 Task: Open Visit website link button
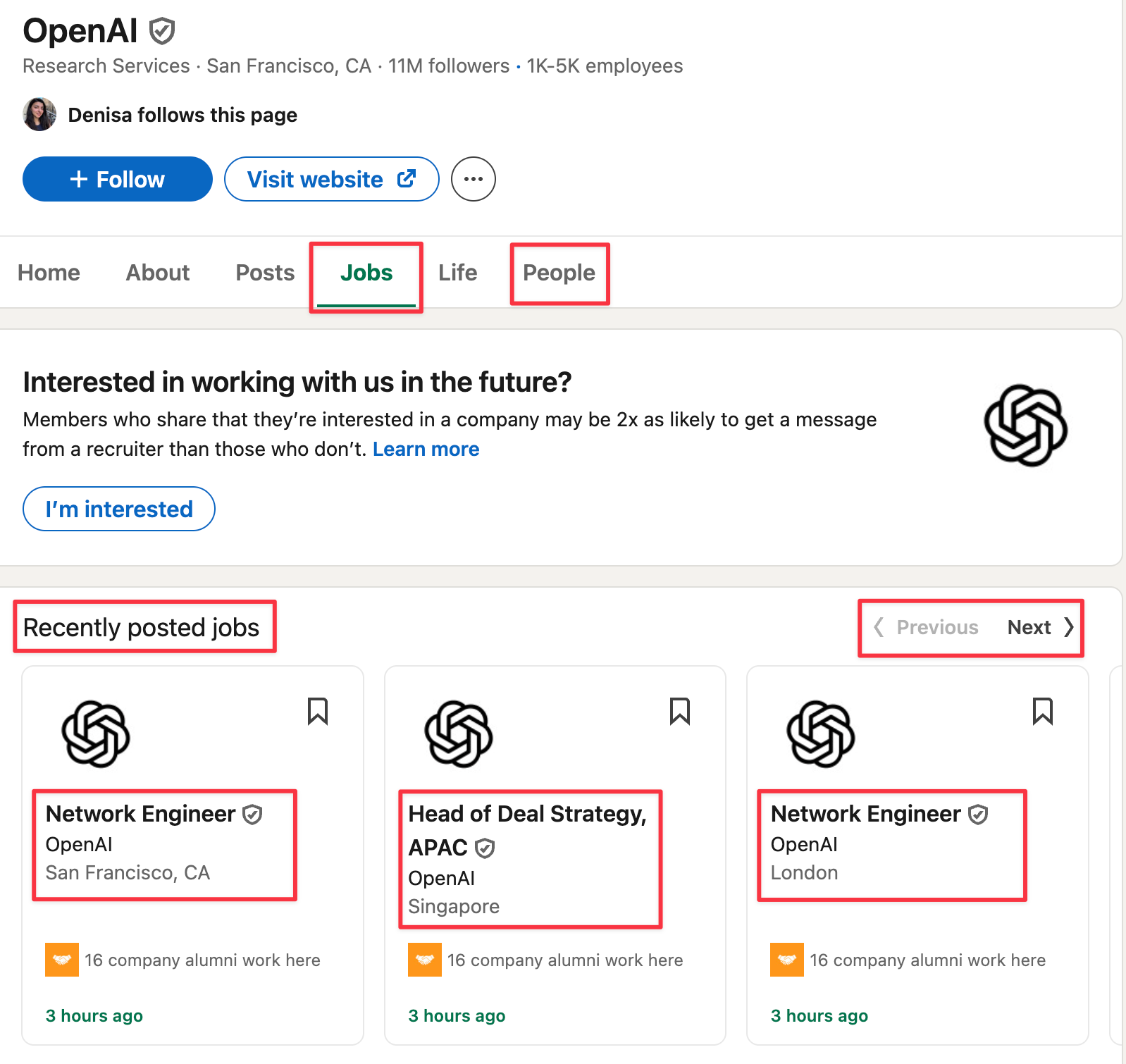[332, 179]
